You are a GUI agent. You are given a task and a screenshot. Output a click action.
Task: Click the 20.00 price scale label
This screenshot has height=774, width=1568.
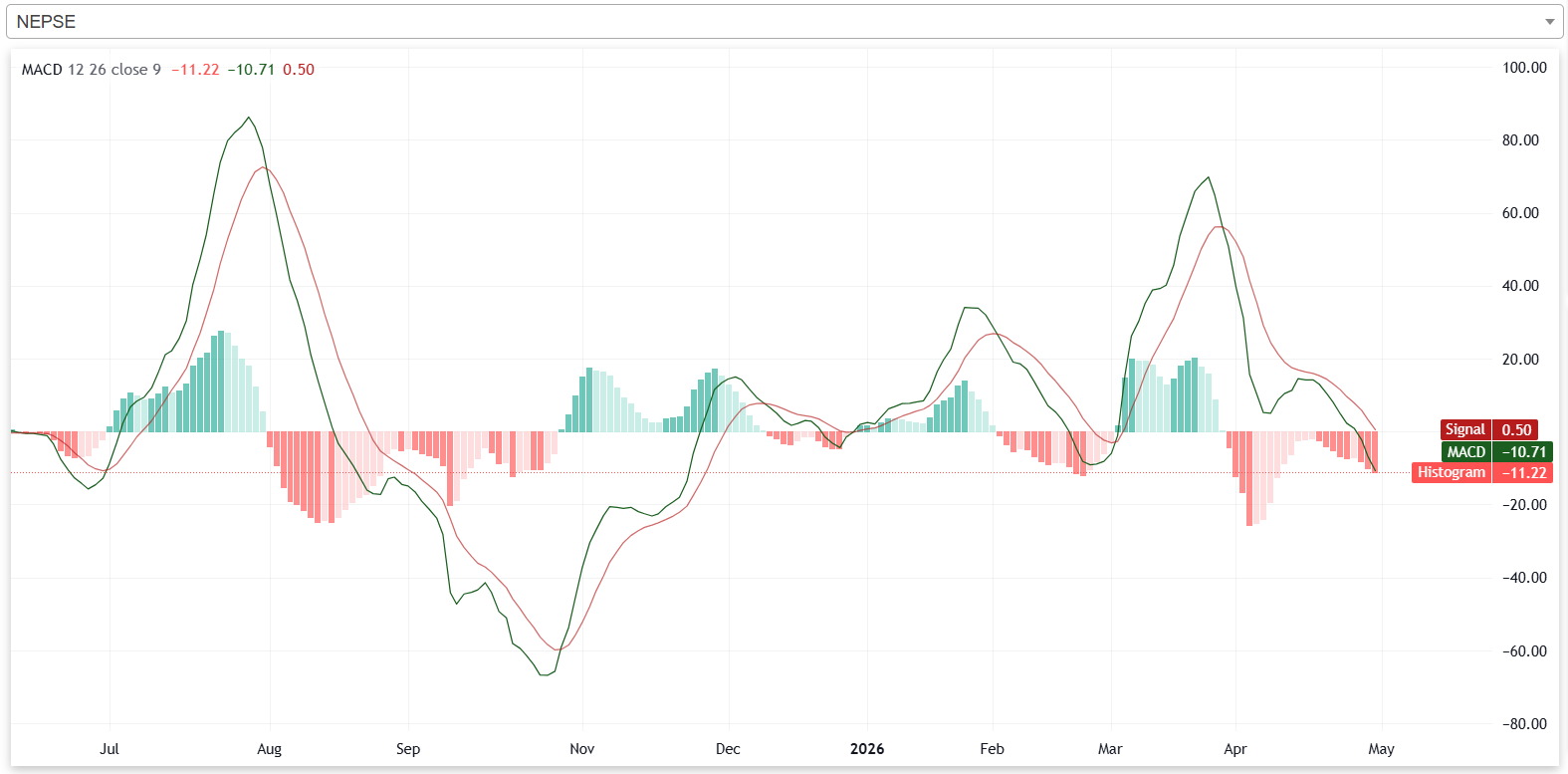point(1520,360)
